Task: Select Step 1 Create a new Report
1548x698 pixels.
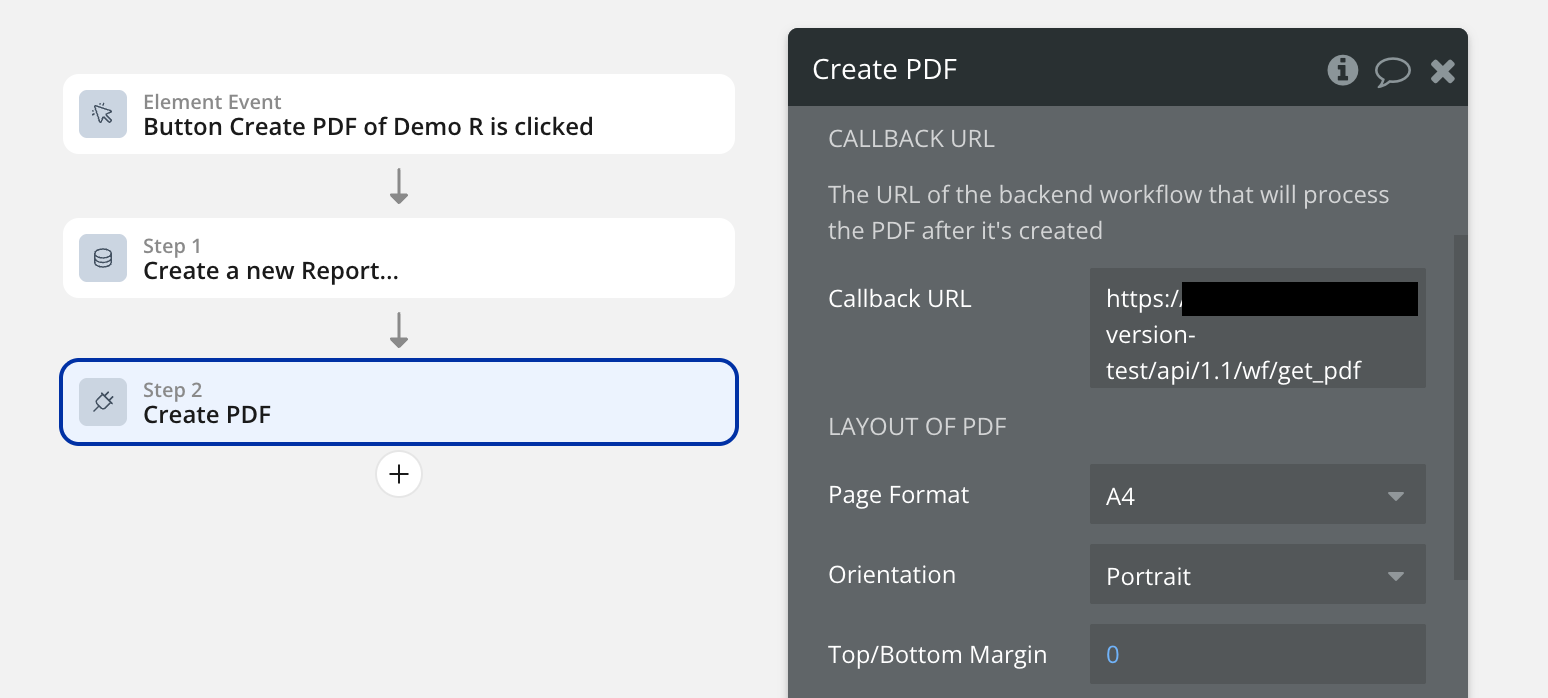Action: pyautogui.click(x=399, y=258)
